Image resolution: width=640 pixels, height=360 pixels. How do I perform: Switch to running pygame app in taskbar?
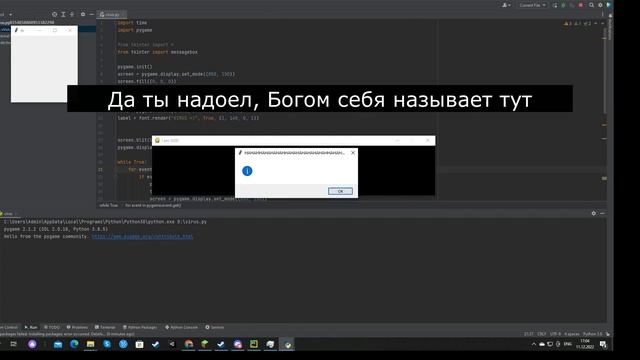coord(287,344)
